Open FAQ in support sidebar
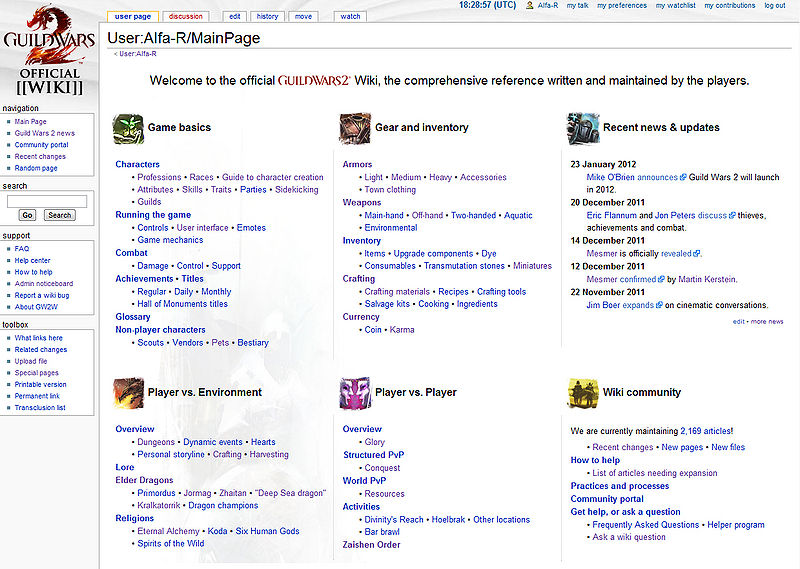This screenshot has height=569, width=800. tap(21, 249)
